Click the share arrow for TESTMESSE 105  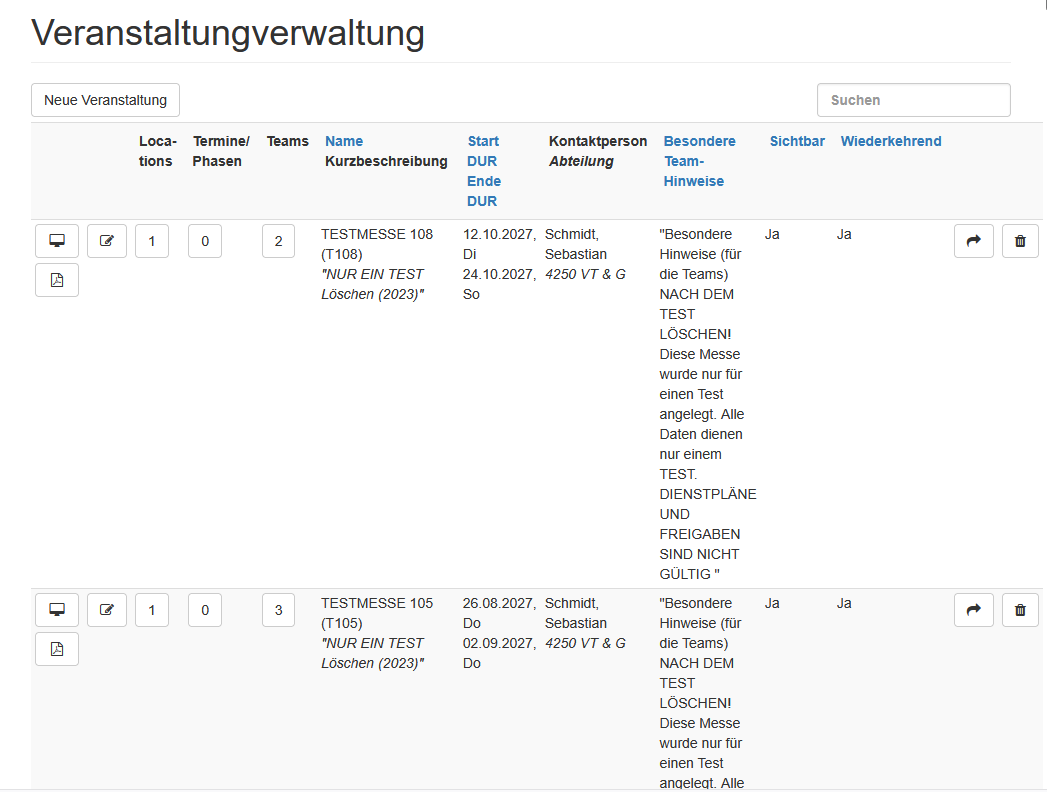(973, 609)
